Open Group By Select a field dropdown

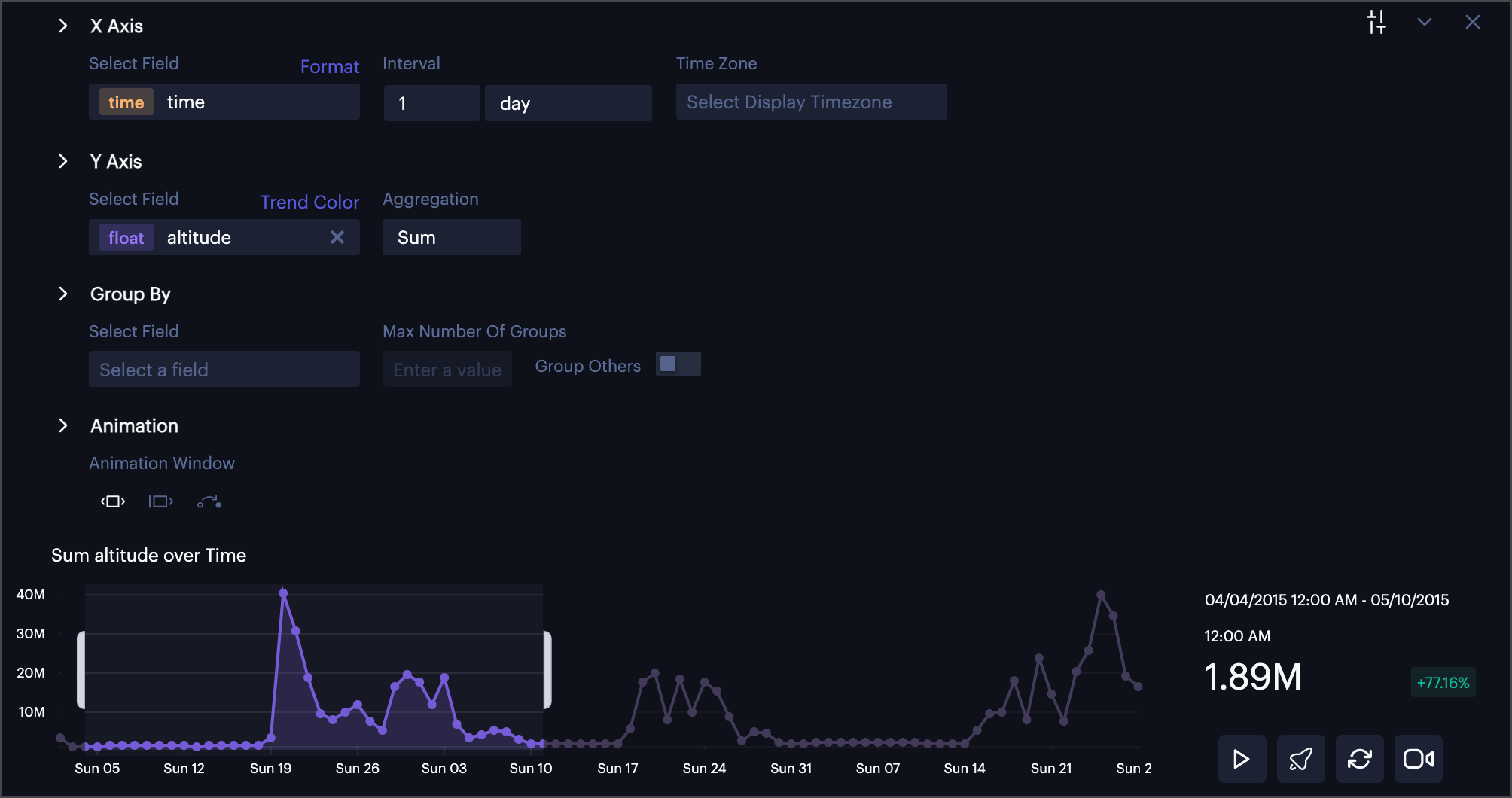coord(224,370)
